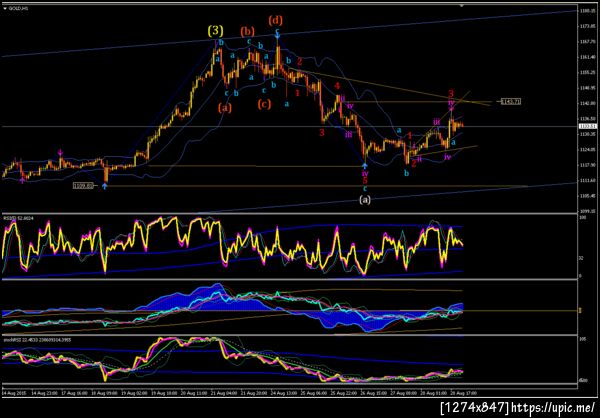Click the boxed price label beside the left blue arrow
Image resolution: width=600 pixels, height=418 pixels.
(x=83, y=186)
